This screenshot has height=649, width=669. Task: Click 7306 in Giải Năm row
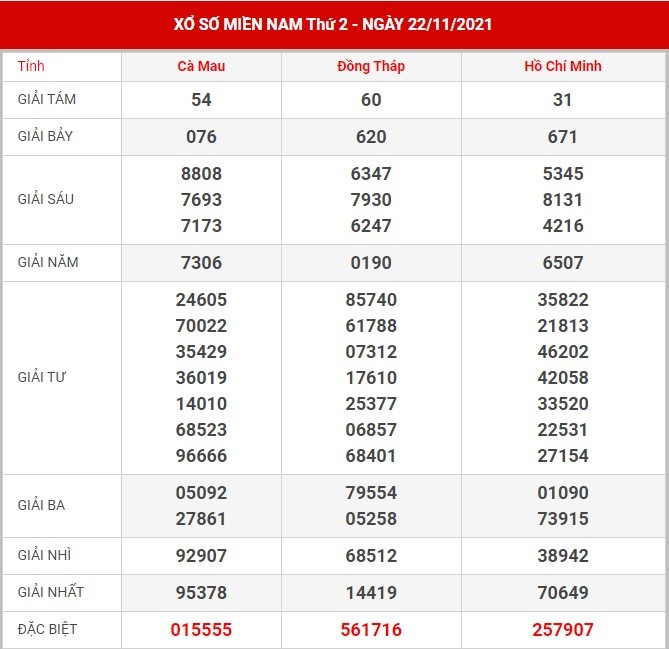point(201,263)
